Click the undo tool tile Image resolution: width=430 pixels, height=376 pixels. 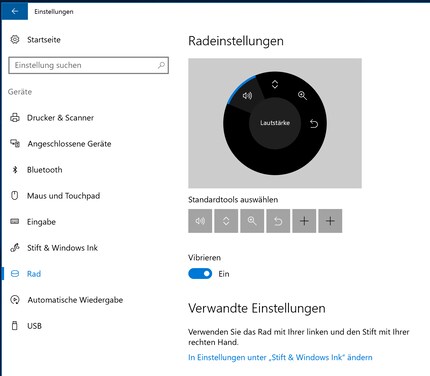click(x=278, y=221)
